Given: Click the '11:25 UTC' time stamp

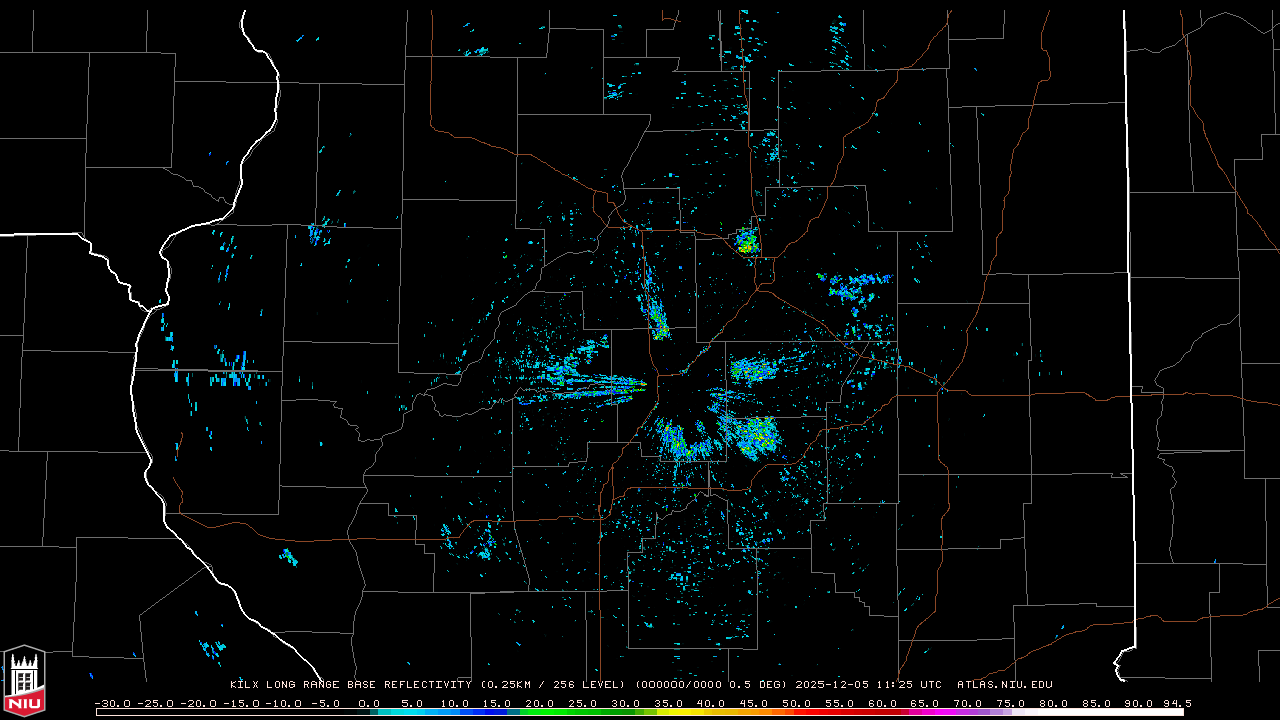Looking at the screenshot, I should [911, 685].
